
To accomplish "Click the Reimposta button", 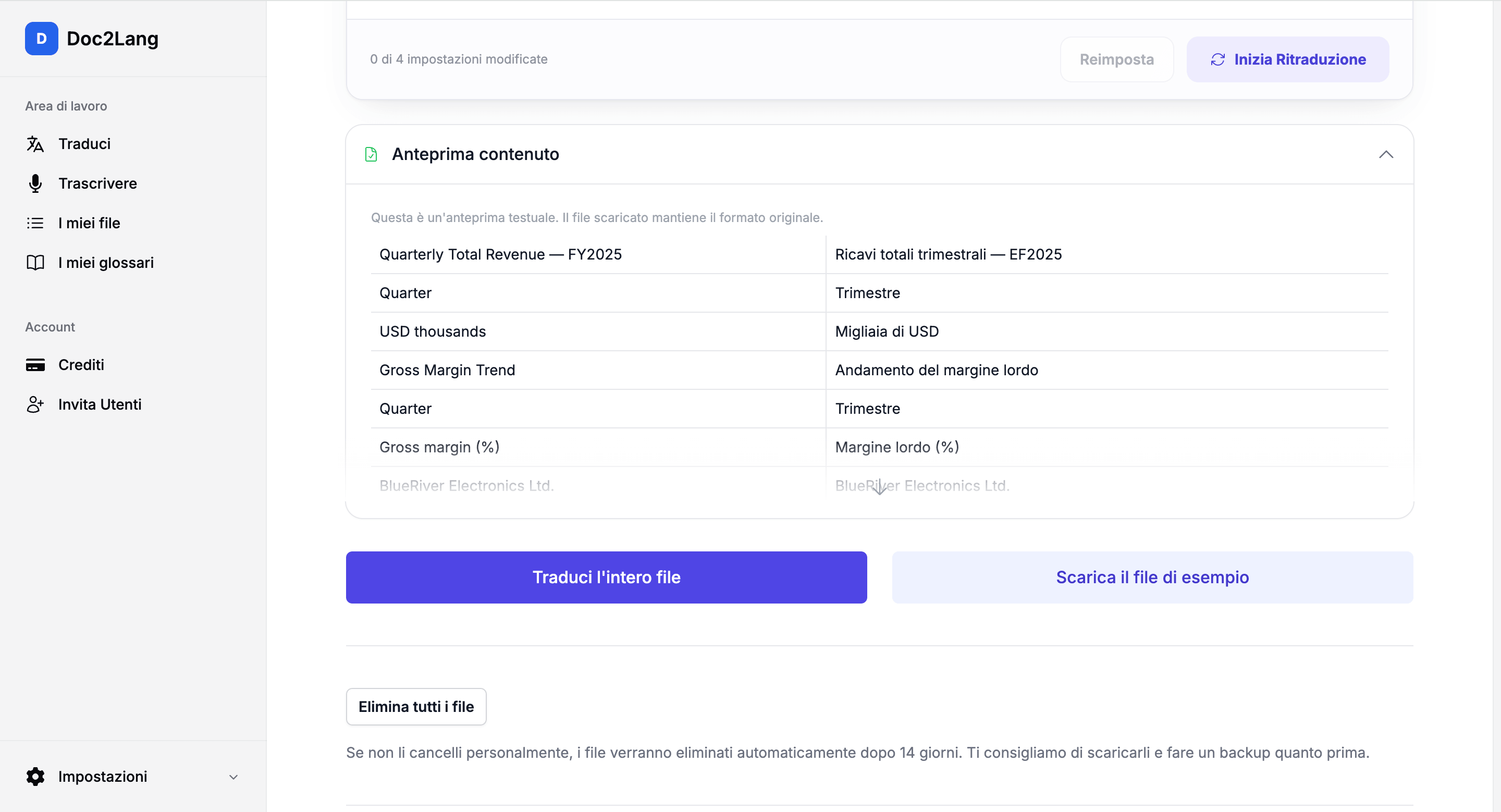I will [1116, 59].
